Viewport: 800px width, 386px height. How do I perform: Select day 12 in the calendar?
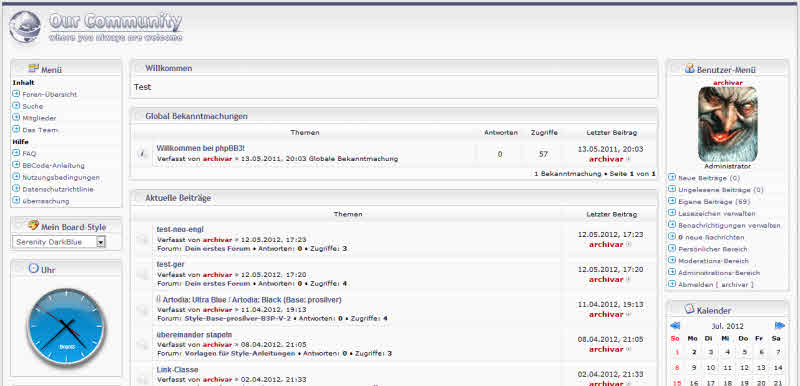744,368
